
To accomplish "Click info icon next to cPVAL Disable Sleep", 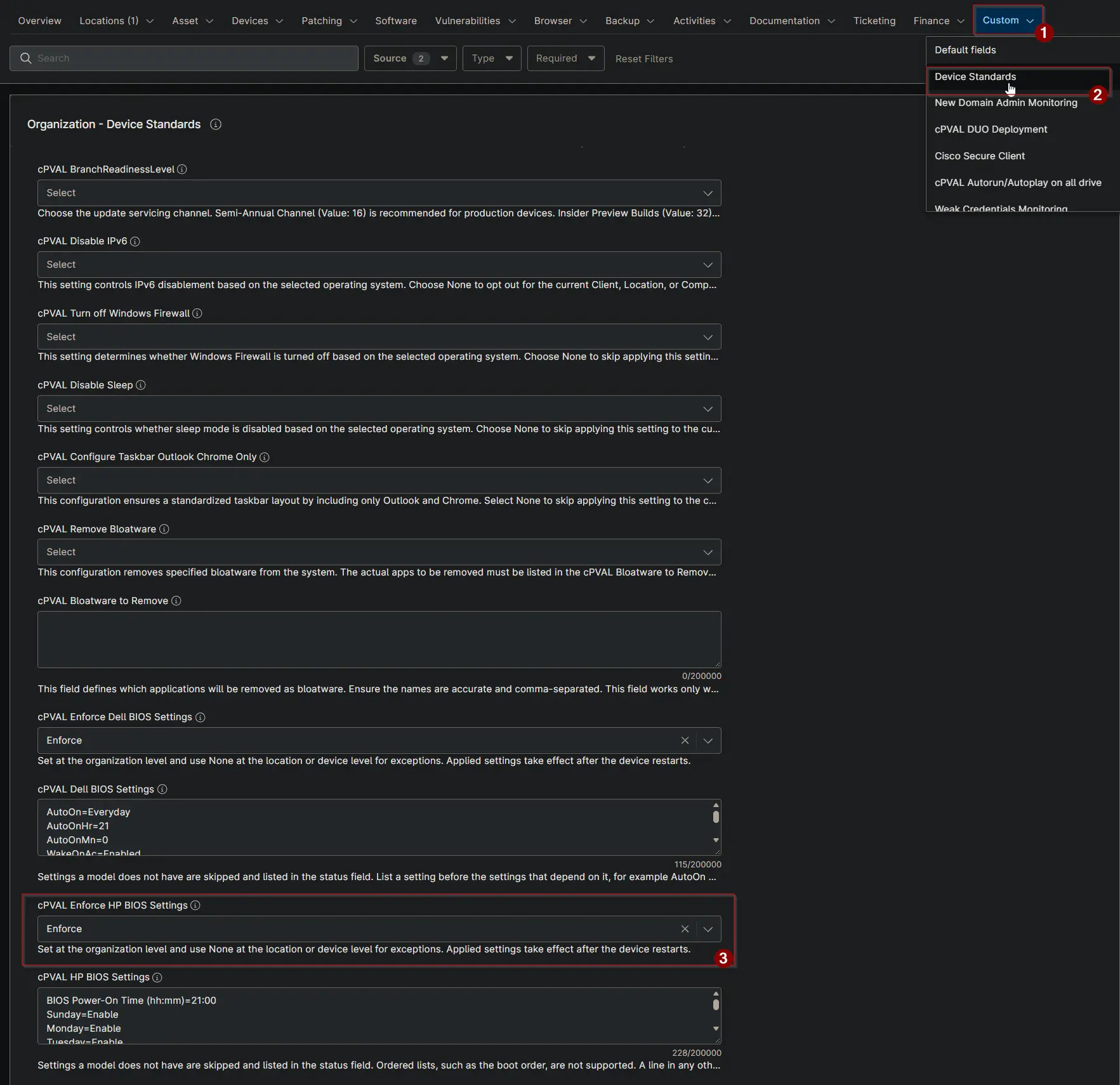I will click(141, 385).
